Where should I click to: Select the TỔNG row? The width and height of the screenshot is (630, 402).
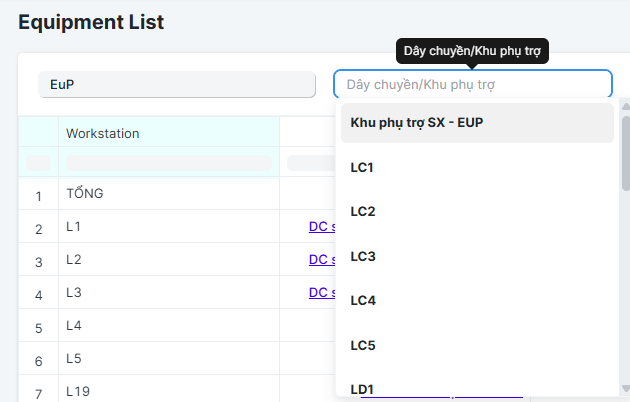coord(85,194)
